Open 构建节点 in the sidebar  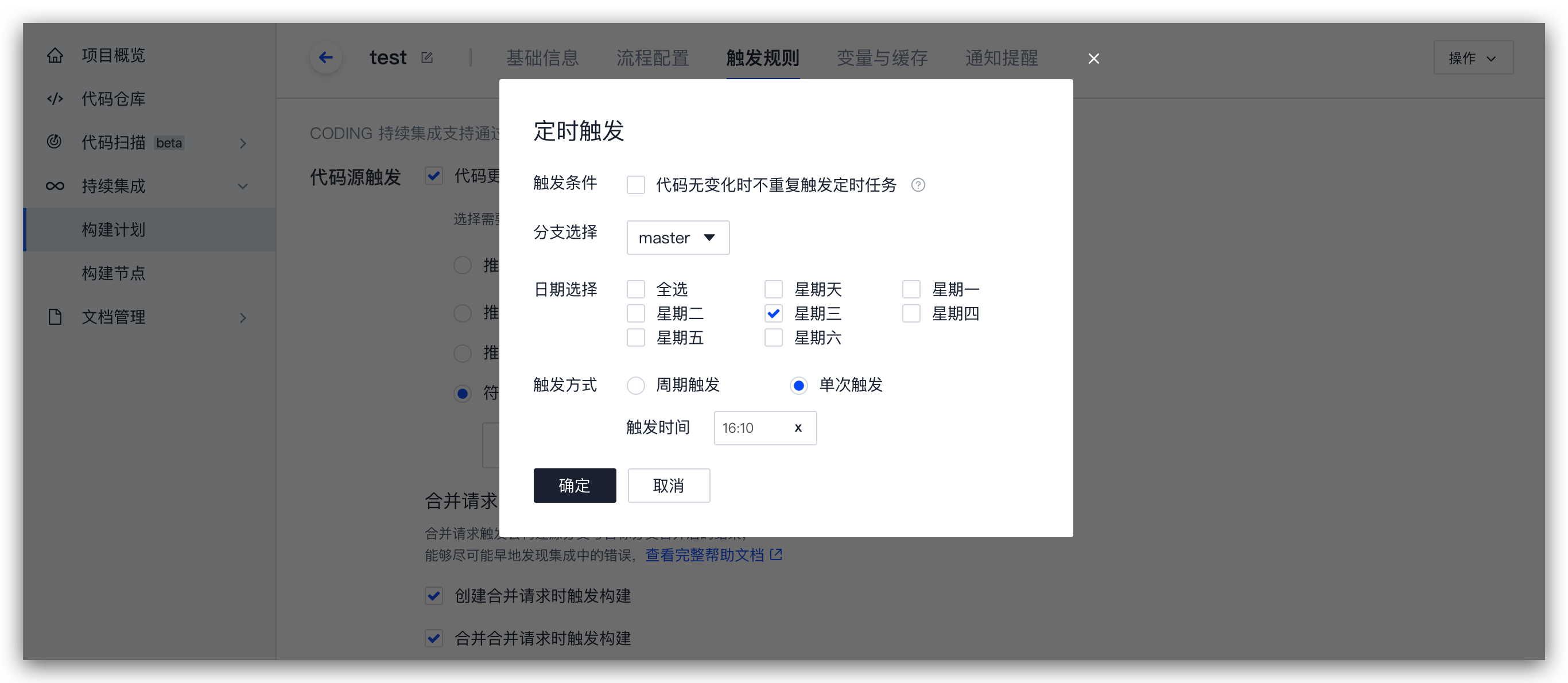(150, 273)
